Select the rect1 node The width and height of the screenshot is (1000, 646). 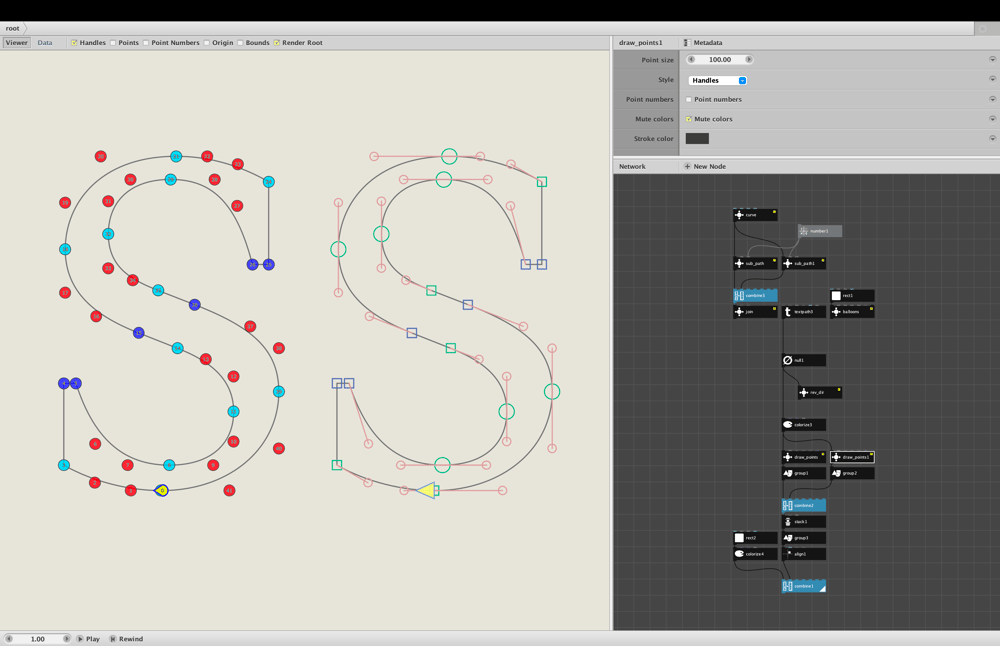point(852,295)
